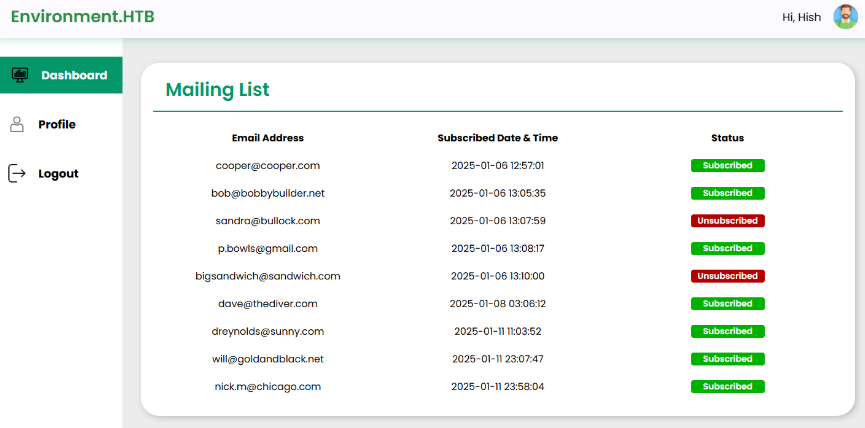This screenshot has height=428, width=865.
Task: Click the Logout arrow icon
Action: [x=17, y=173]
